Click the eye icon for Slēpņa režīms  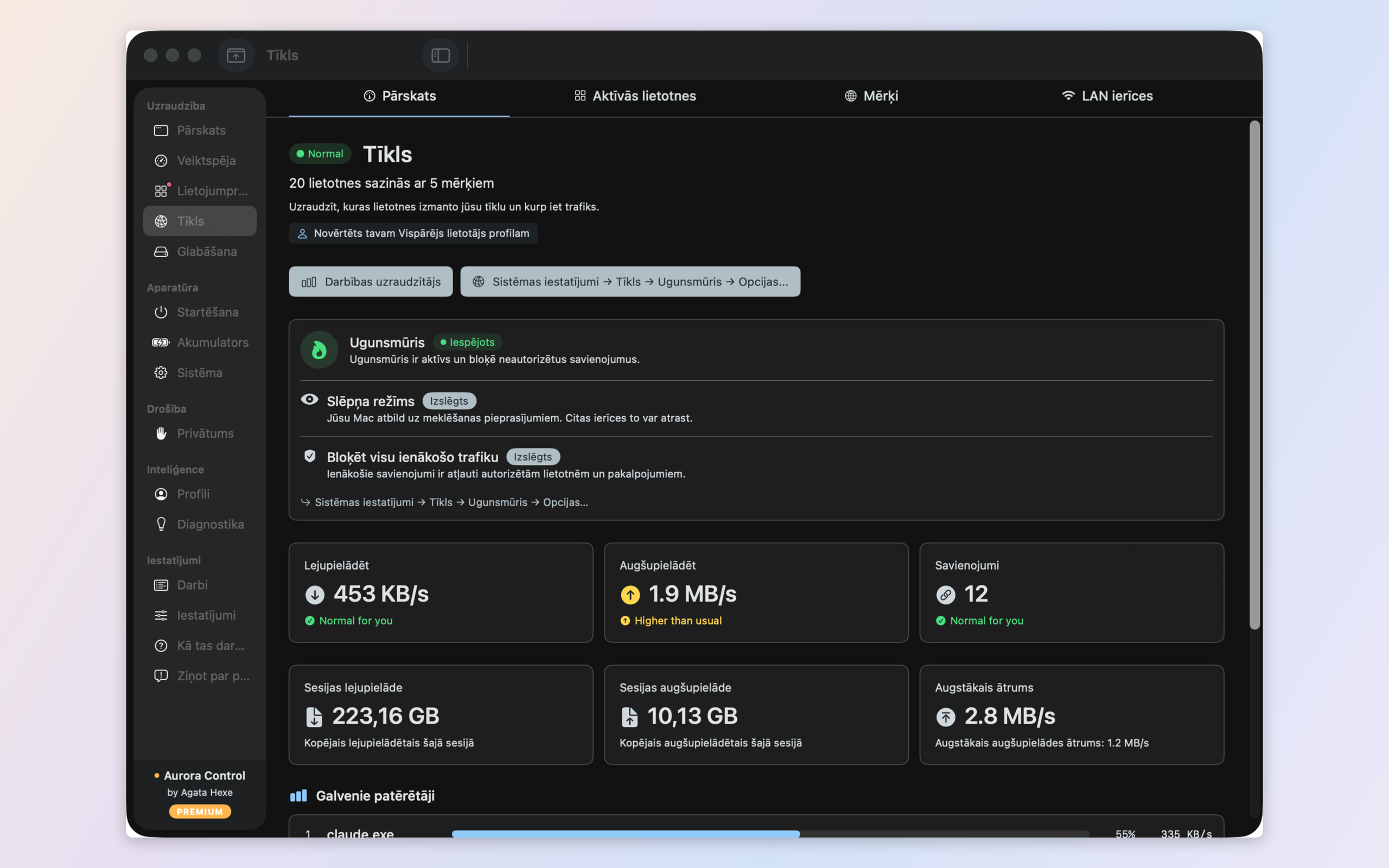pos(309,400)
